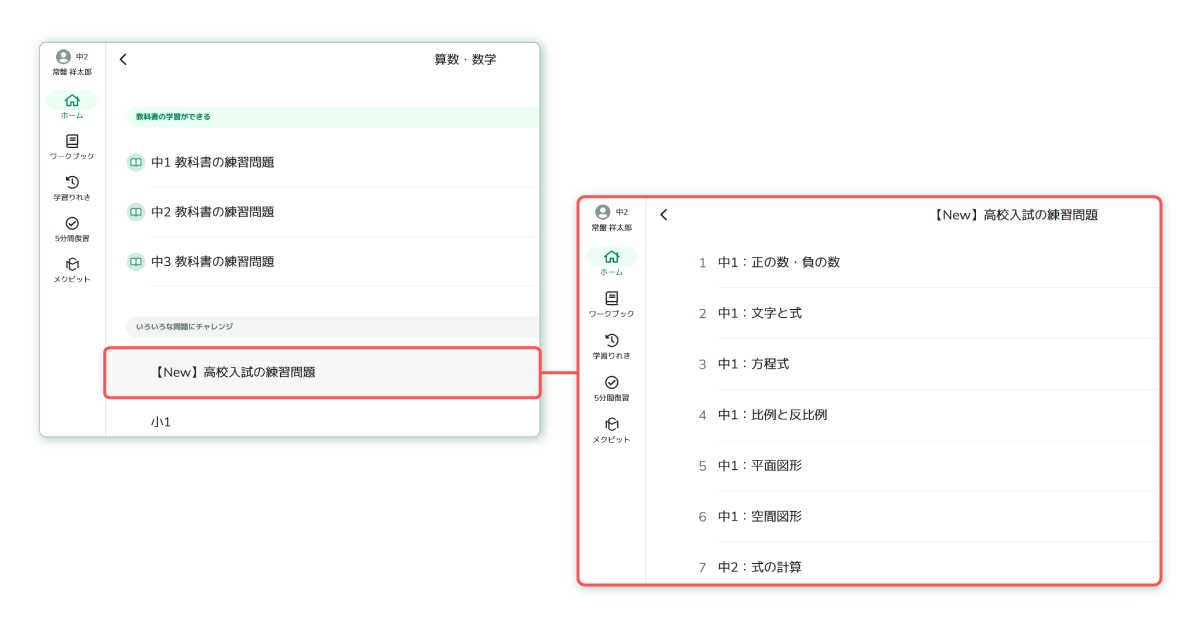Screen dimensions: 1200x628
Task: Go back from 高校入試の練習問題 screen
Action: pyautogui.click(x=663, y=215)
